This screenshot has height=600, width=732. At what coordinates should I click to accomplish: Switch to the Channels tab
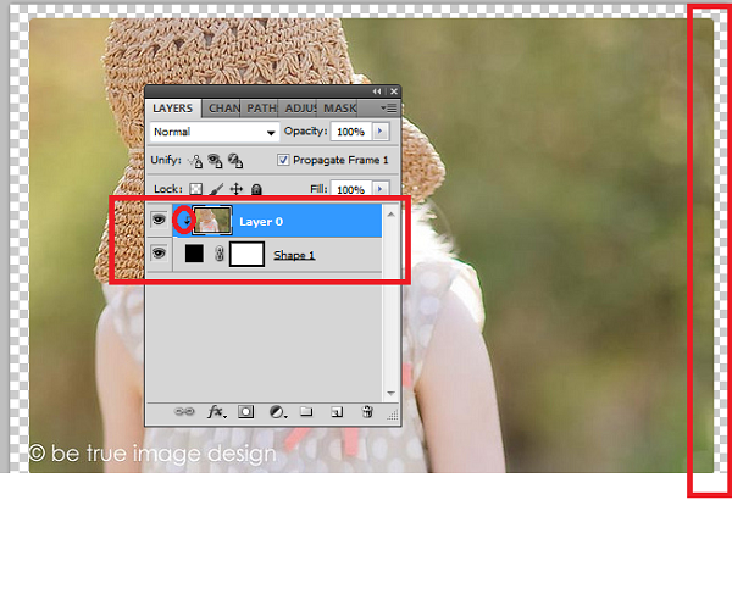click(x=224, y=108)
